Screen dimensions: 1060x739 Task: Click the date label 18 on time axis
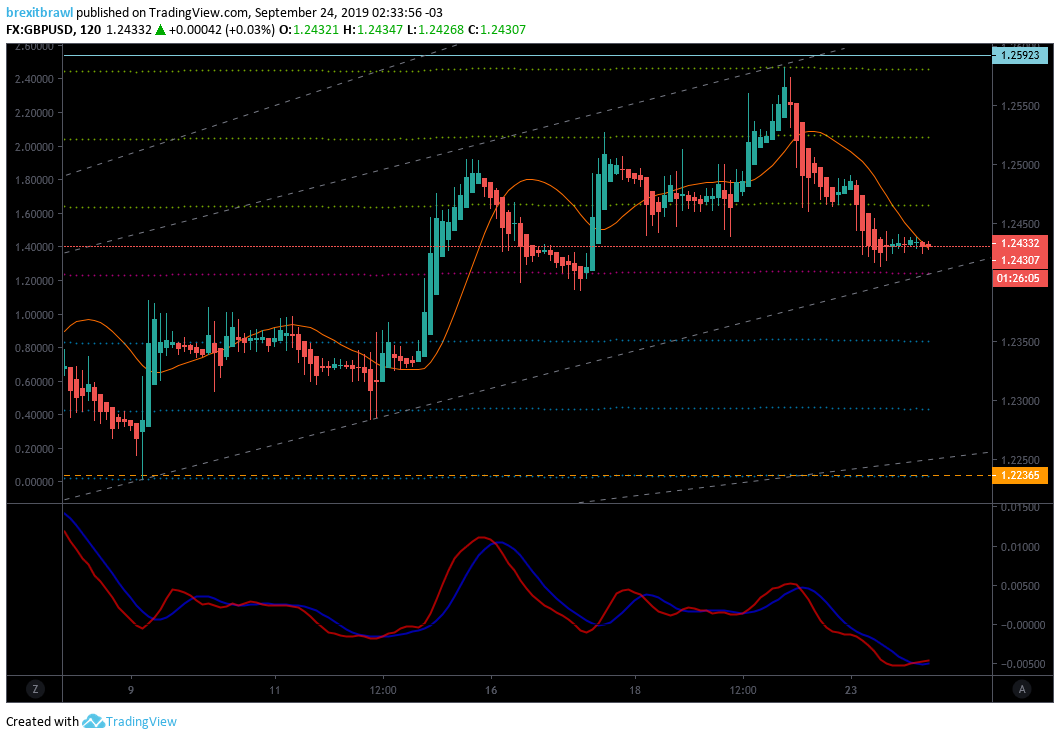click(635, 690)
